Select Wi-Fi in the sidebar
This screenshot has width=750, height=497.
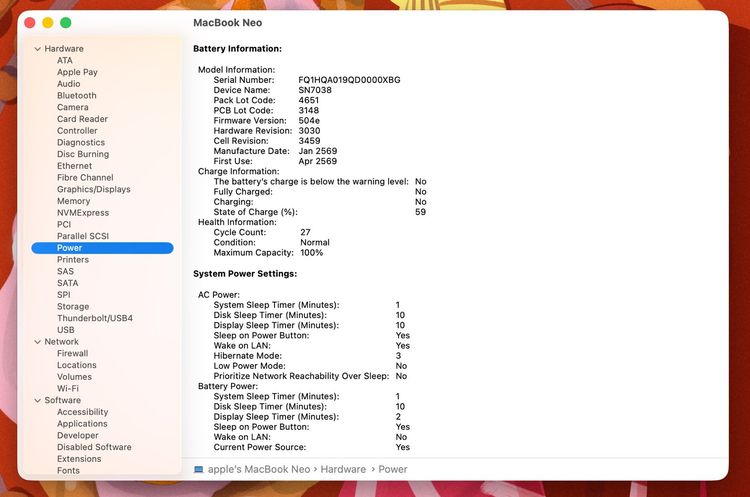pyautogui.click(x=67, y=388)
